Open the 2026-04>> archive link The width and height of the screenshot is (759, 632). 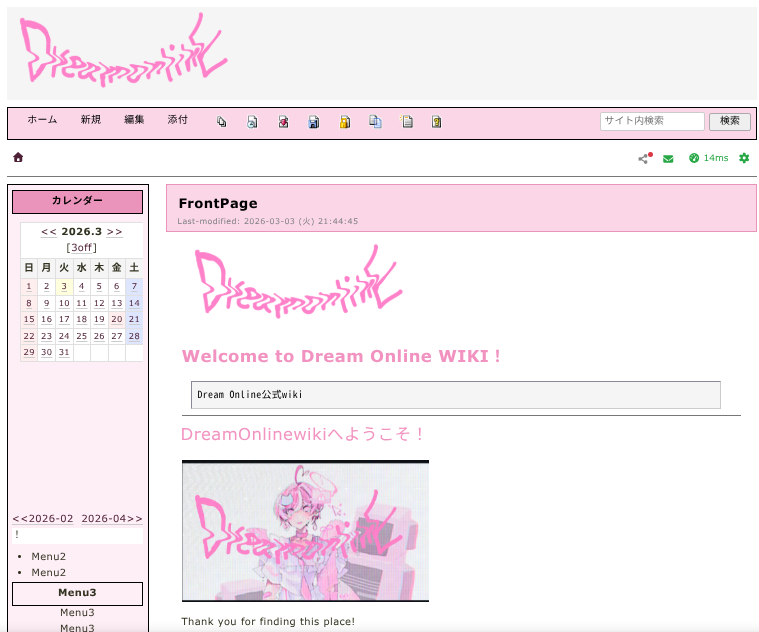tap(112, 519)
